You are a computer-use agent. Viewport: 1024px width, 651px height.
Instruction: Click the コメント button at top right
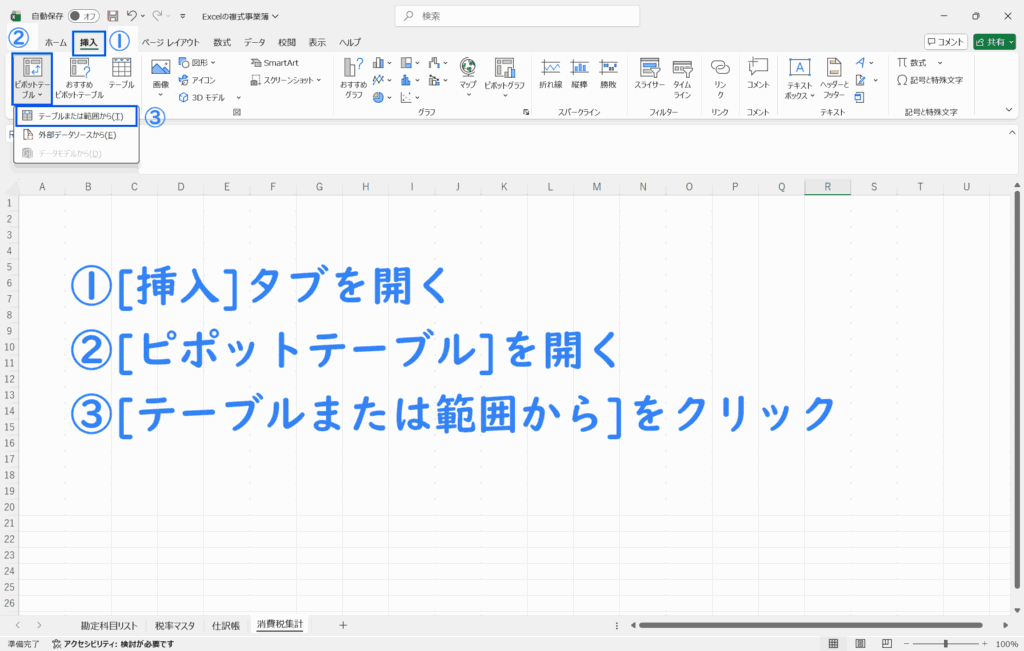coord(945,42)
